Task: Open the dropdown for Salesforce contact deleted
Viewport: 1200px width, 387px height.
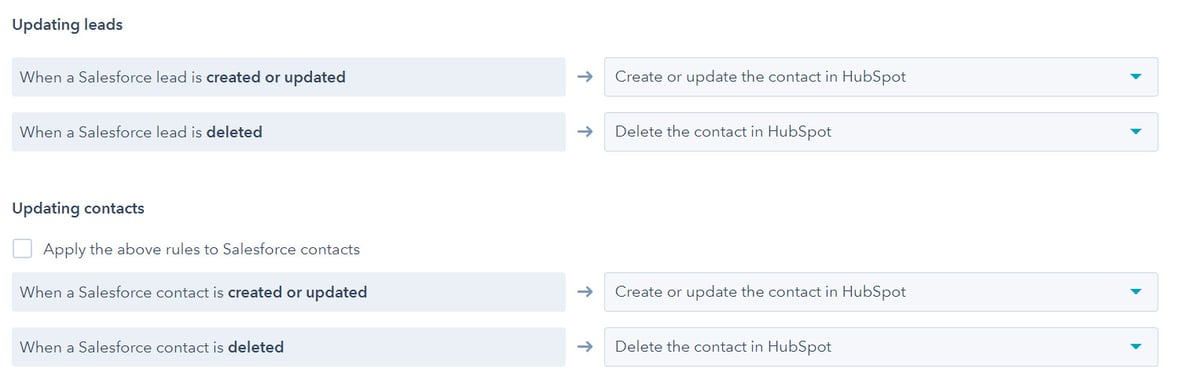Action: point(881,347)
